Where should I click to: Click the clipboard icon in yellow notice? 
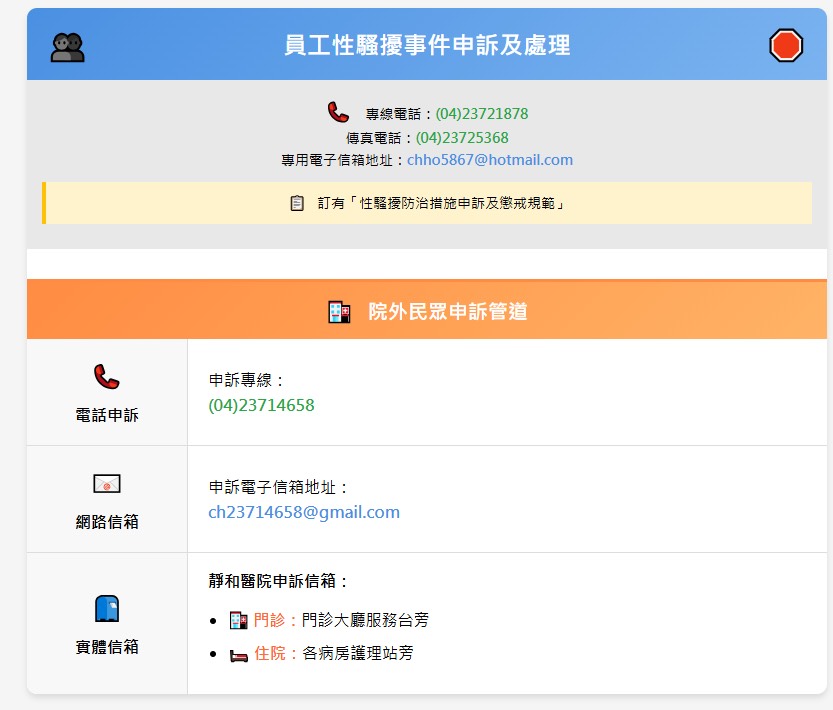297,203
